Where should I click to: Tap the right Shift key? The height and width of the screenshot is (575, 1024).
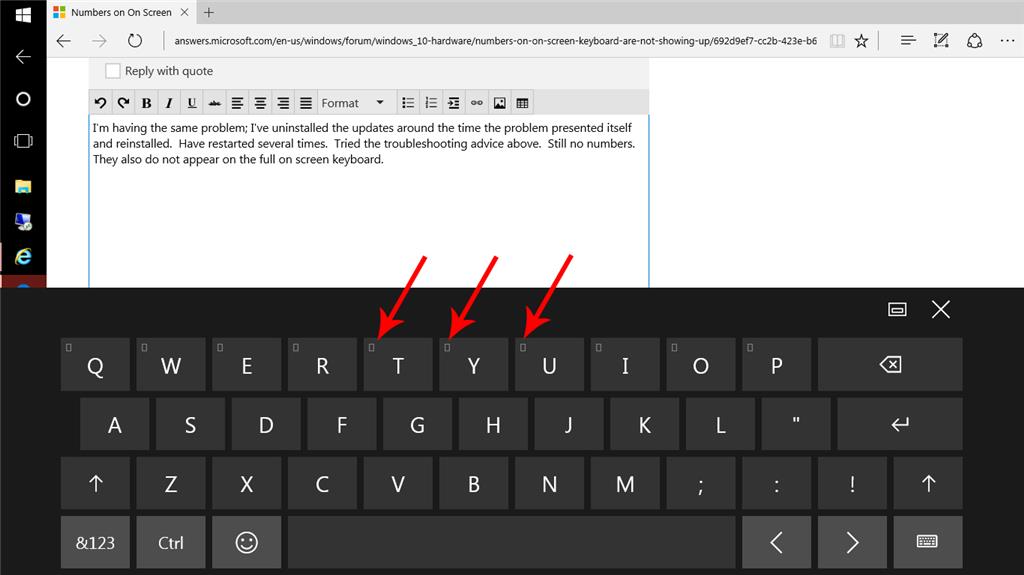[x=928, y=483]
